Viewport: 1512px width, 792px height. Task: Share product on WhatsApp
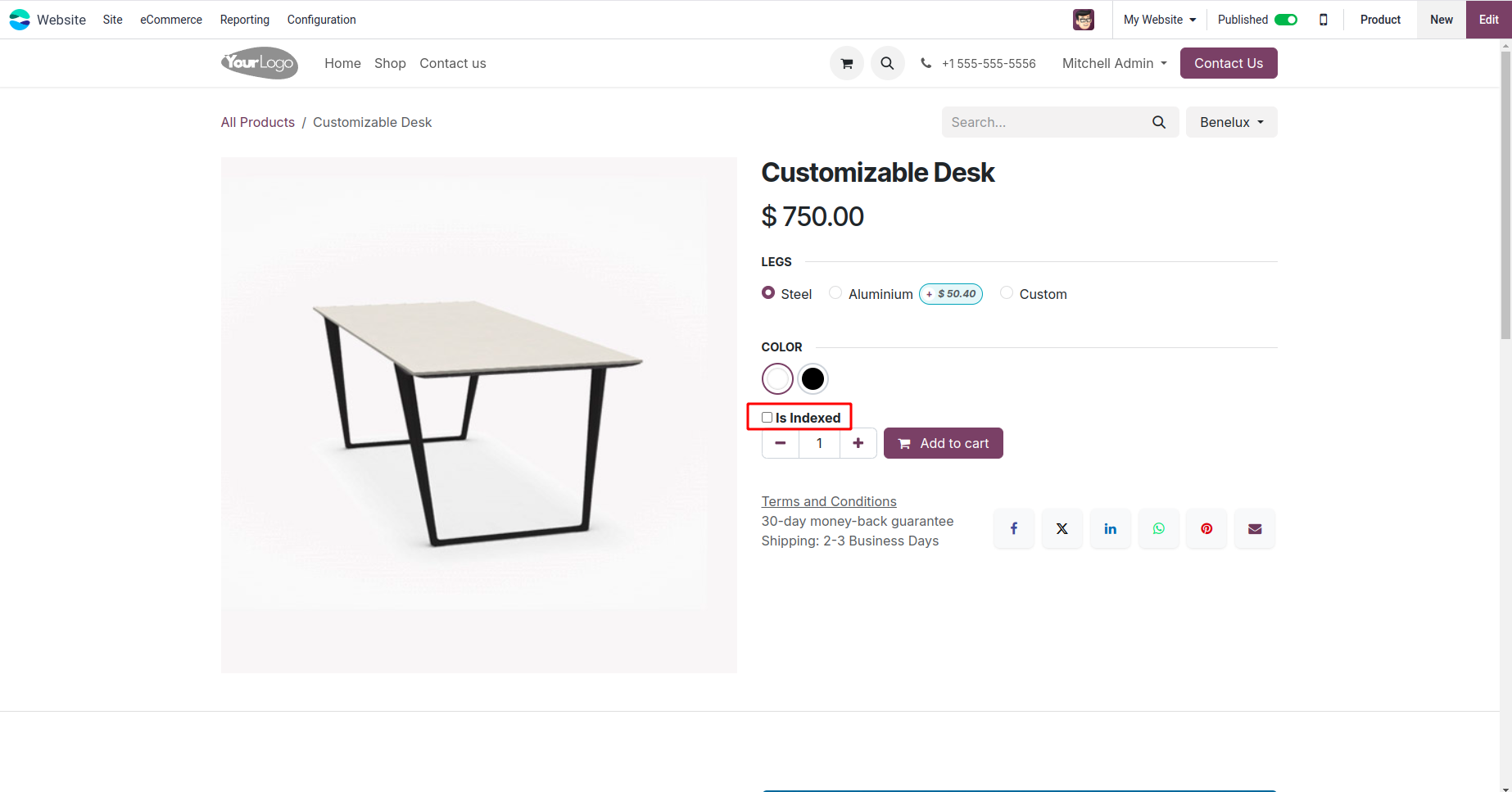point(1159,528)
